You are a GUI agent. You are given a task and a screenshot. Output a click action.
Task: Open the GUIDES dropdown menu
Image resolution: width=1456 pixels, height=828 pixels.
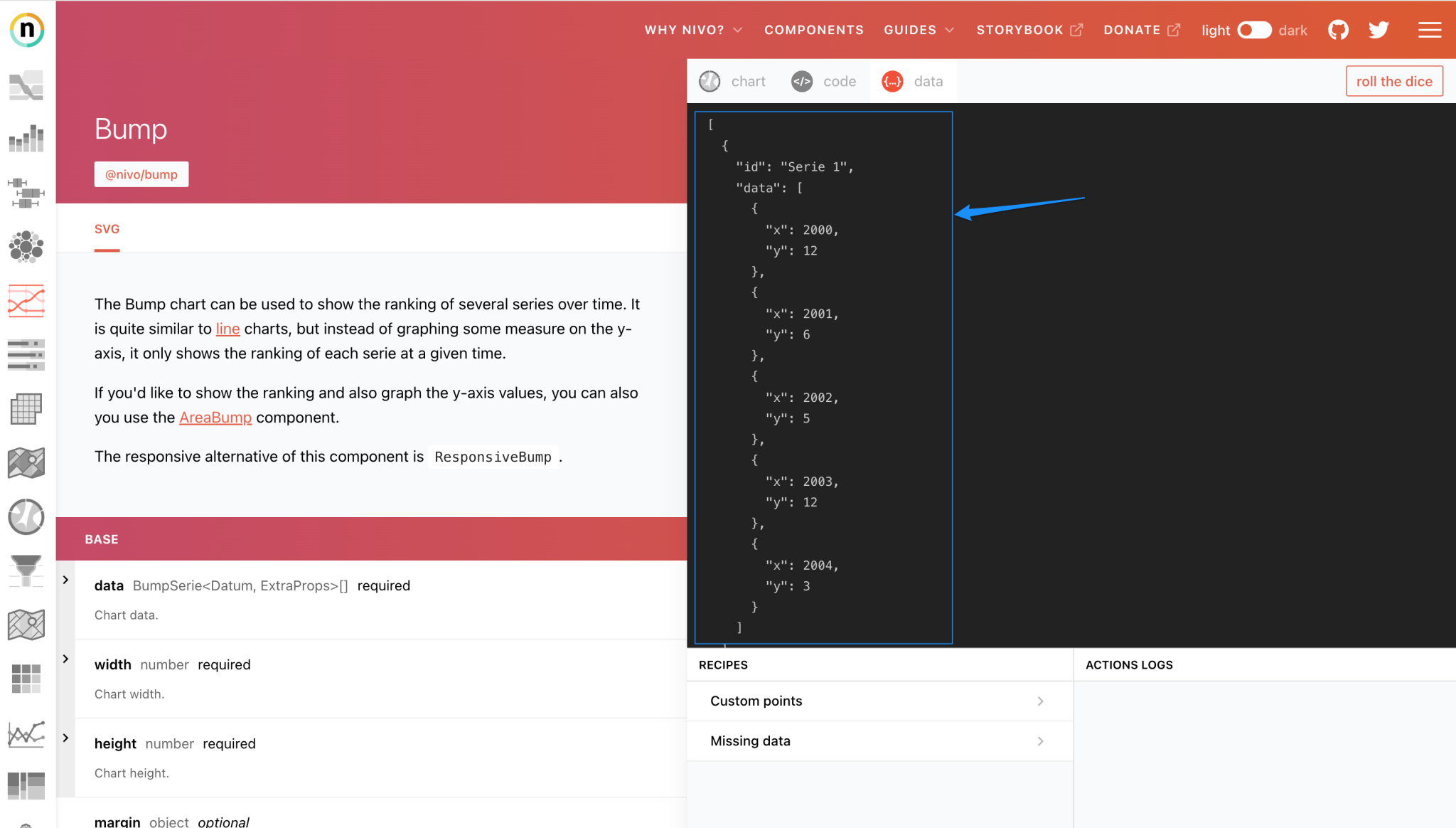(919, 30)
